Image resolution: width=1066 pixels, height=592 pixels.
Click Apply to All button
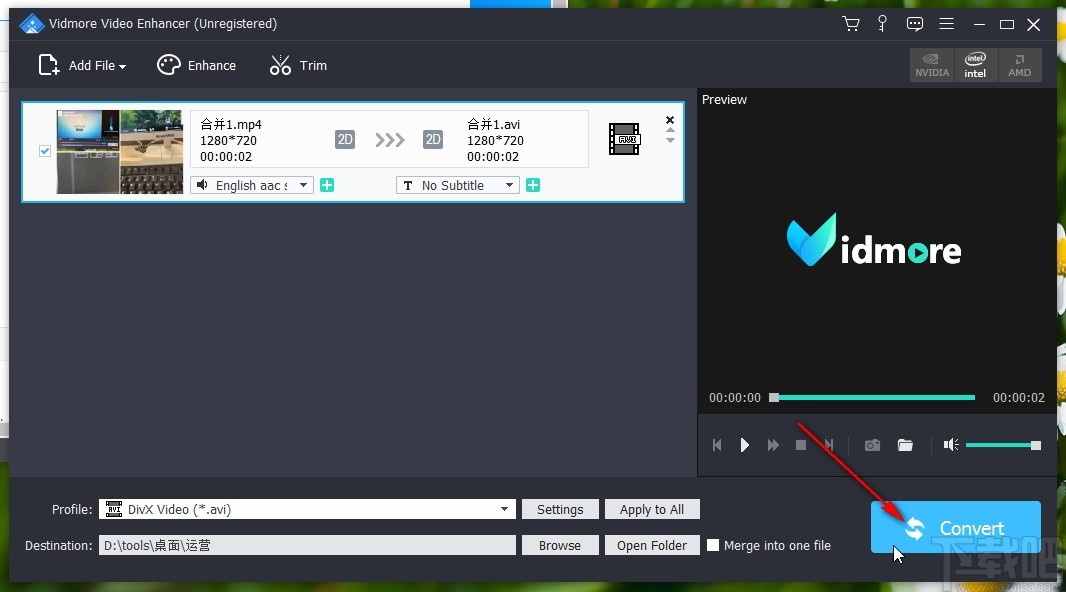click(x=652, y=509)
